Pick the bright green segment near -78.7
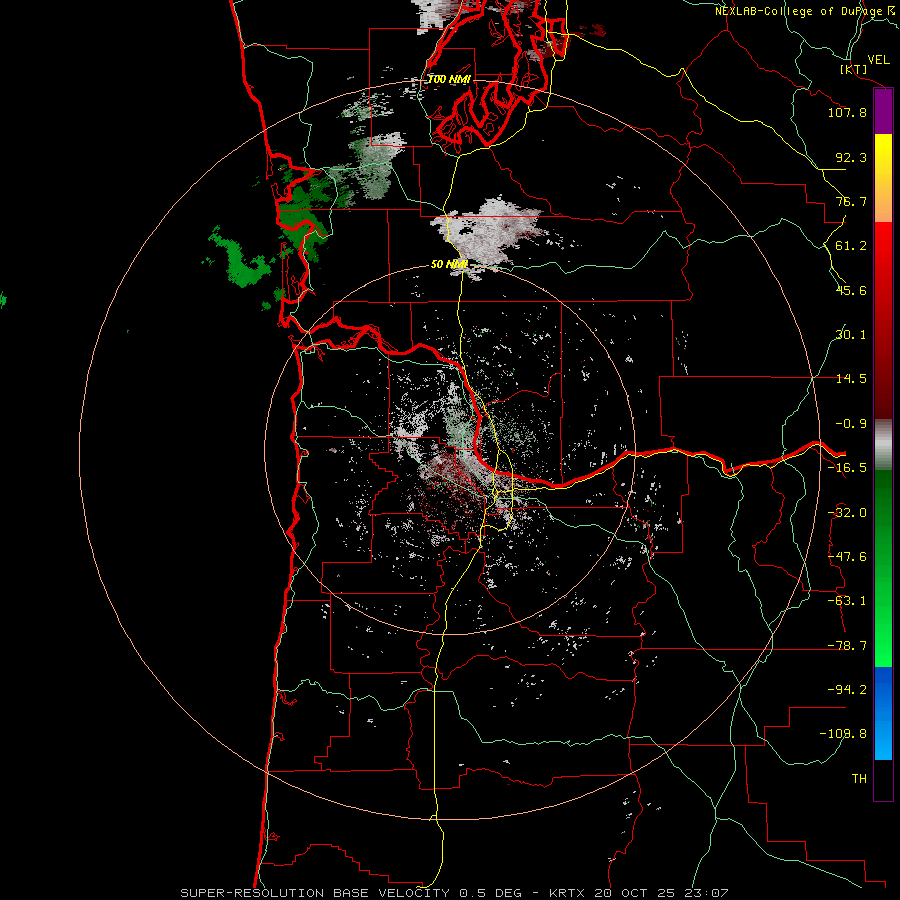Image resolution: width=900 pixels, height=900 pixels. point(883,646)
